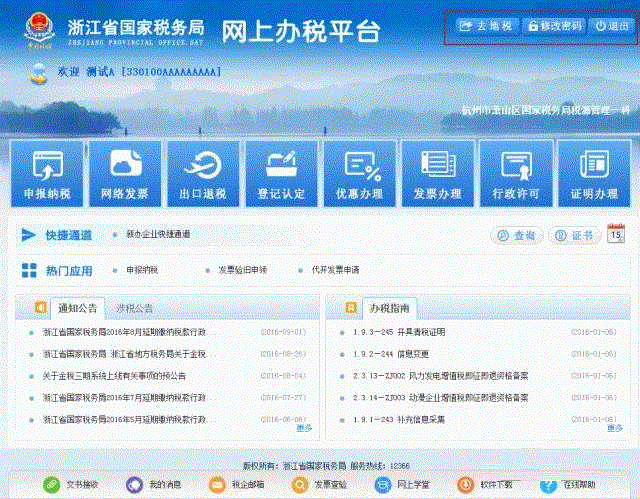Image resolution: width=640 pixels, height=499 pixels.
Task: Open the 发票办理 tile
Action: coord(438,174)
